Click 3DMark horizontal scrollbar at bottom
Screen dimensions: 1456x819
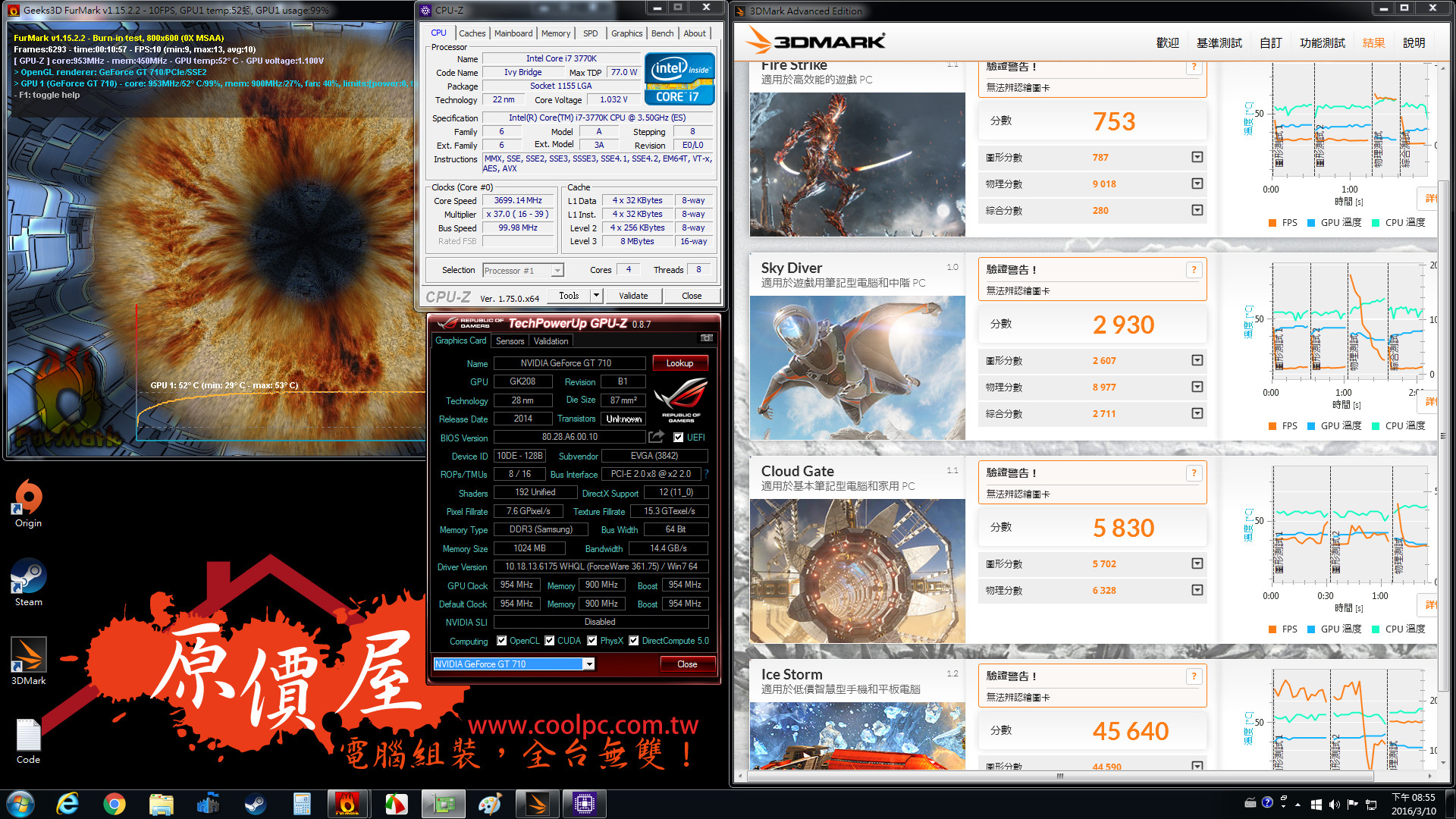[1060, 776]
